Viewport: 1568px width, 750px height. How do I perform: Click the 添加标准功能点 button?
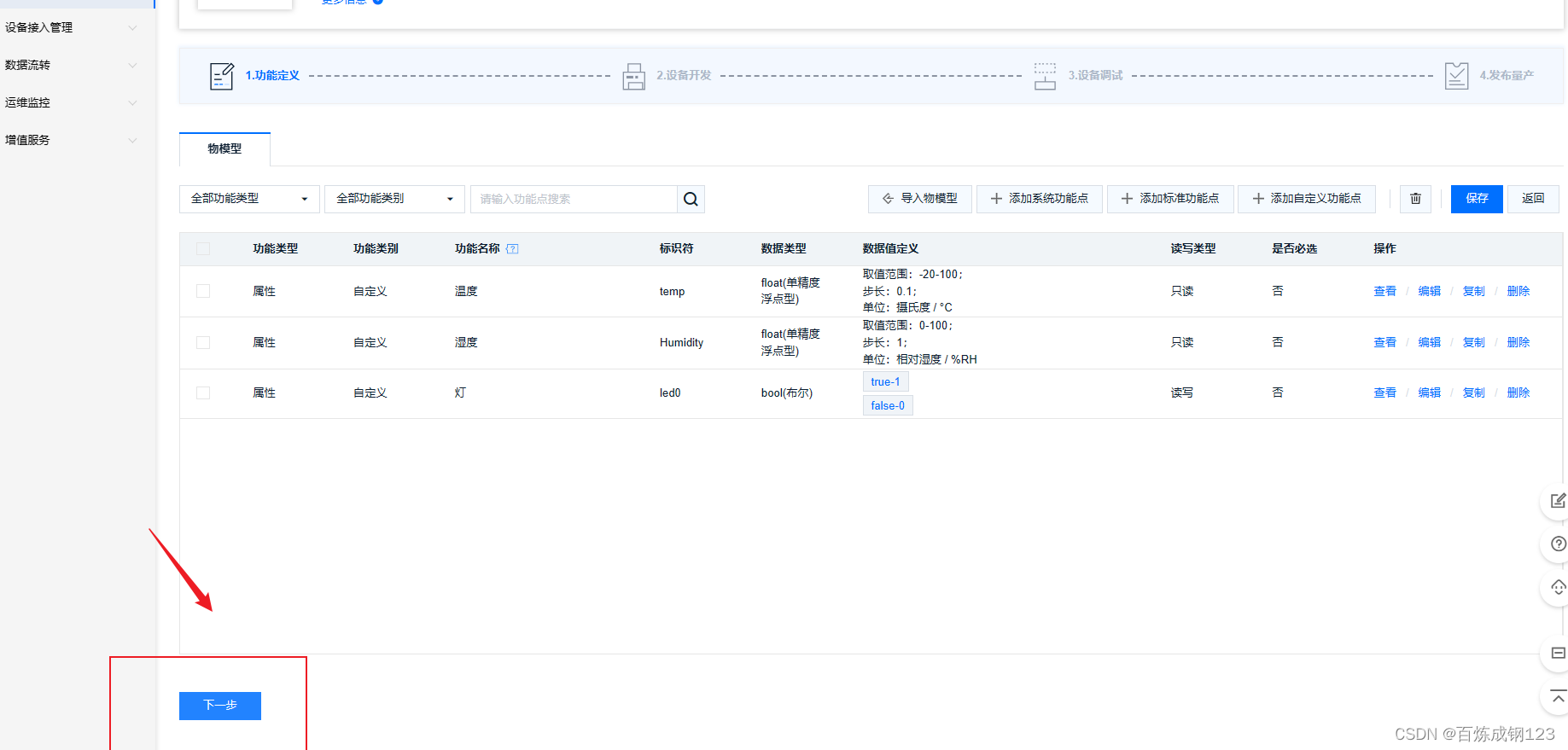click(1170, 199)
